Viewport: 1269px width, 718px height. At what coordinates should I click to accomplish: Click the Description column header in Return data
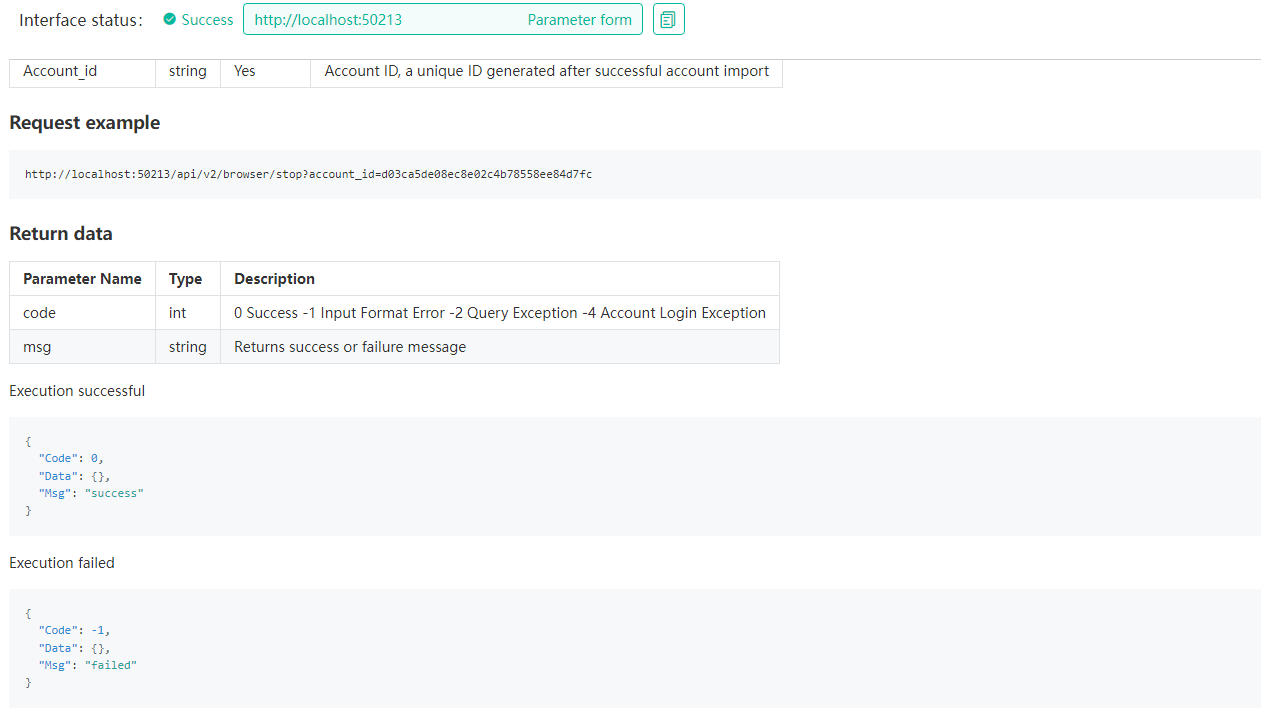tap(274, 279)
